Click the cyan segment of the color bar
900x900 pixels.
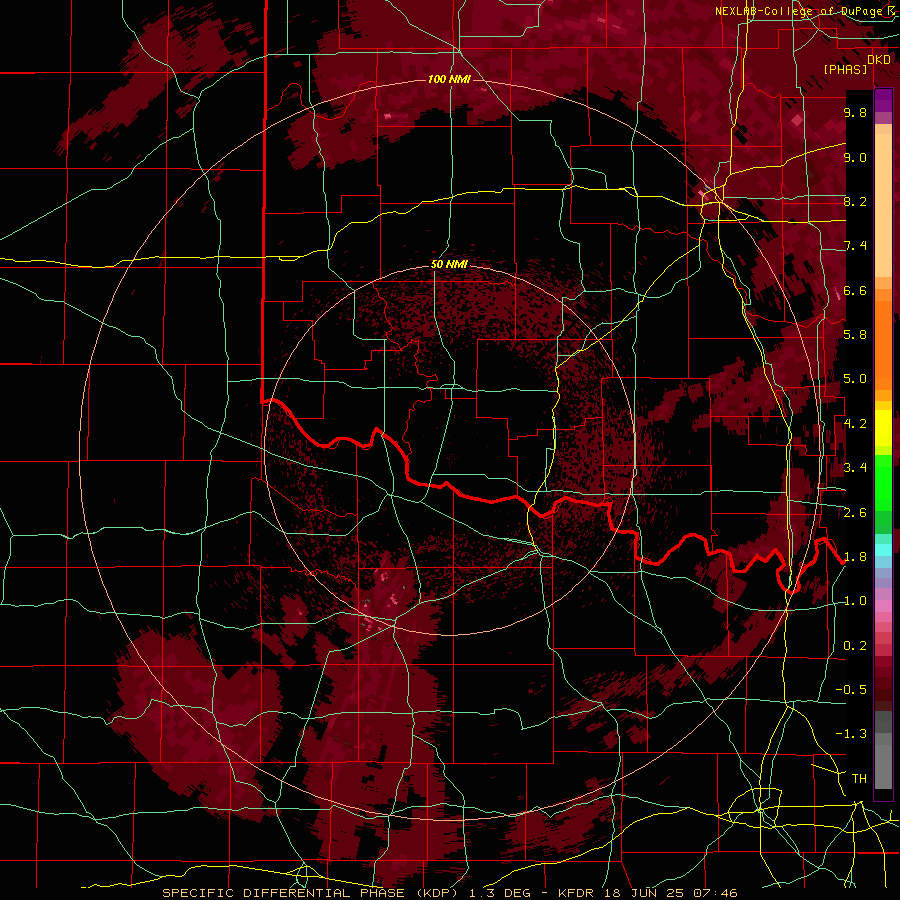(x=883, y=550)
